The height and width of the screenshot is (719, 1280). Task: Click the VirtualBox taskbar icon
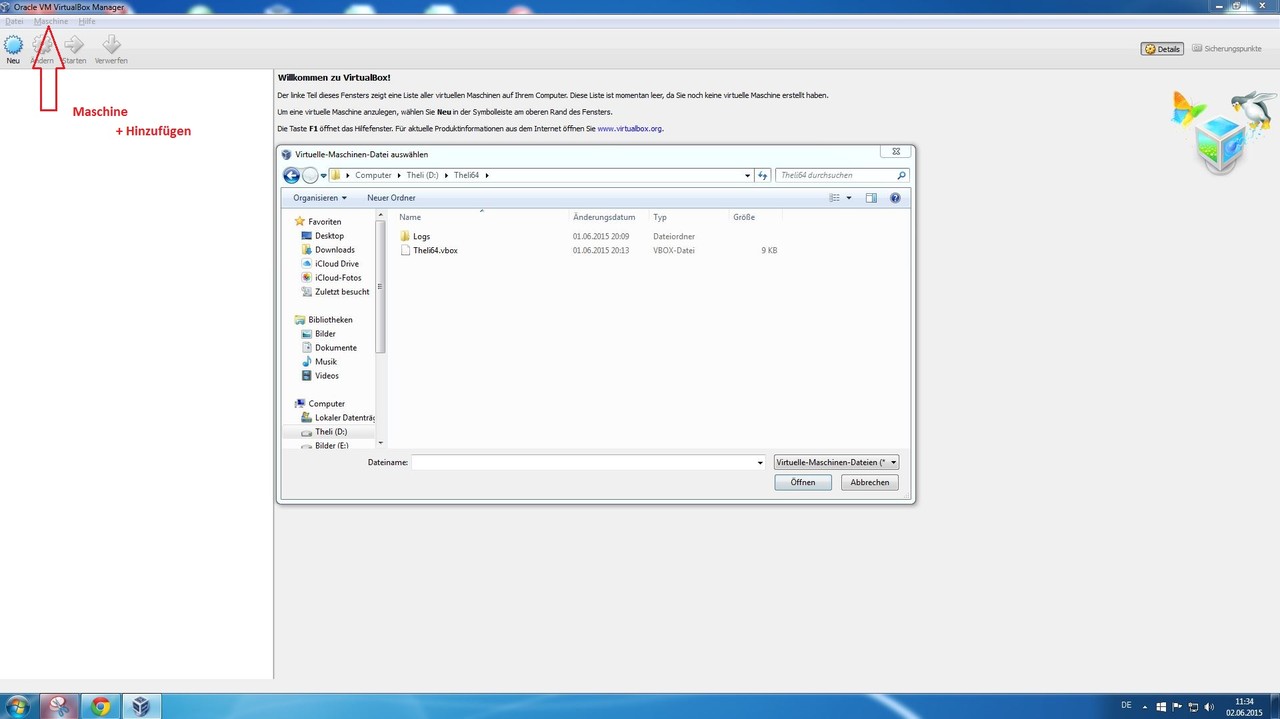(x=141, y=706)
